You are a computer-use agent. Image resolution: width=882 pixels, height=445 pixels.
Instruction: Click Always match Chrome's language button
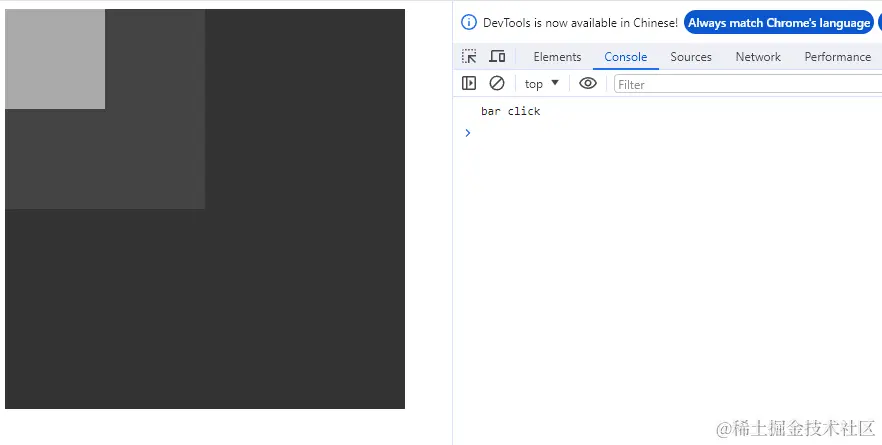(x=779, y=23)
